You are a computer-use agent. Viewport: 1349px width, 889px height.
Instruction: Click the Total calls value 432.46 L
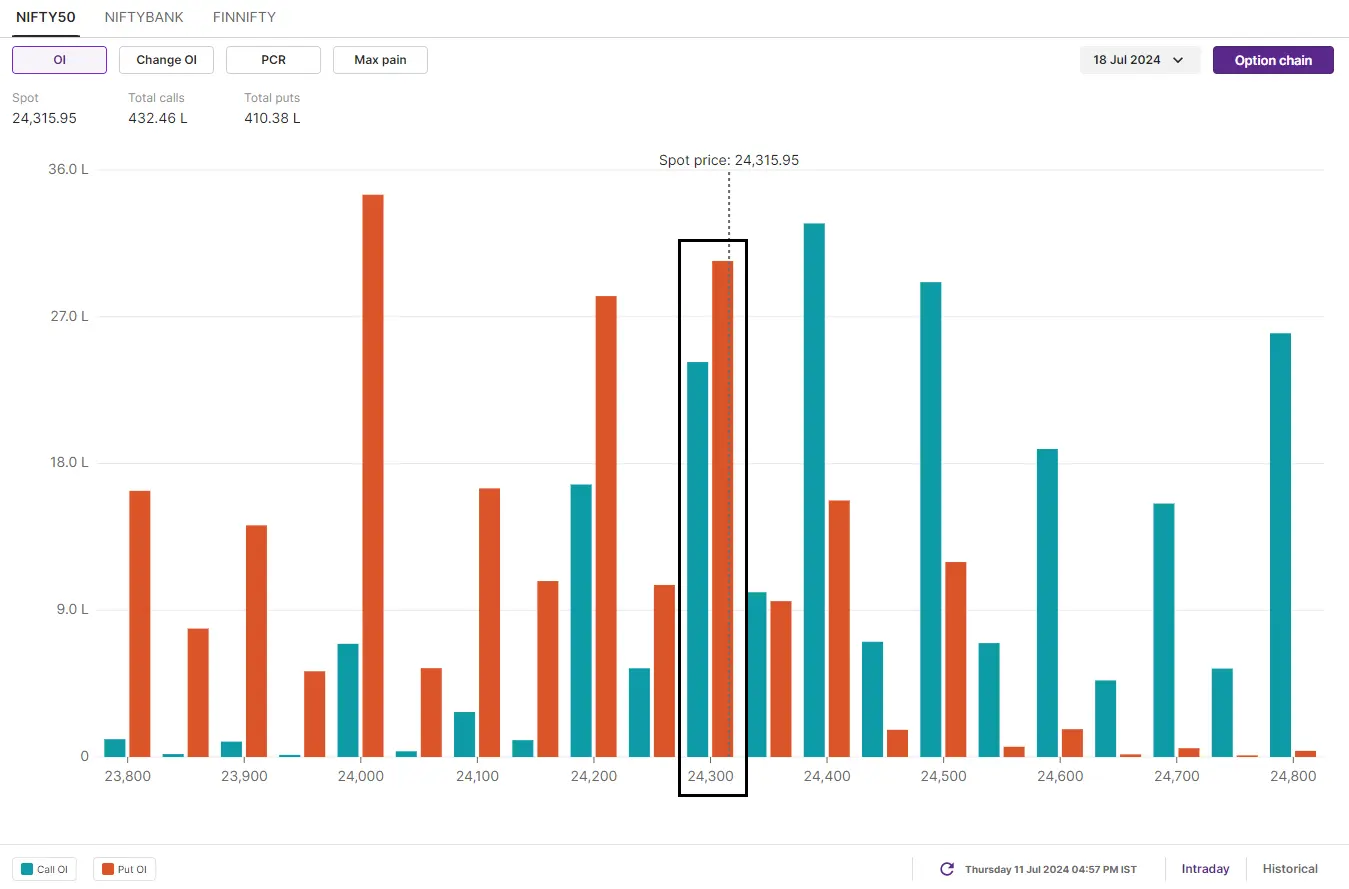pos(158,118)
